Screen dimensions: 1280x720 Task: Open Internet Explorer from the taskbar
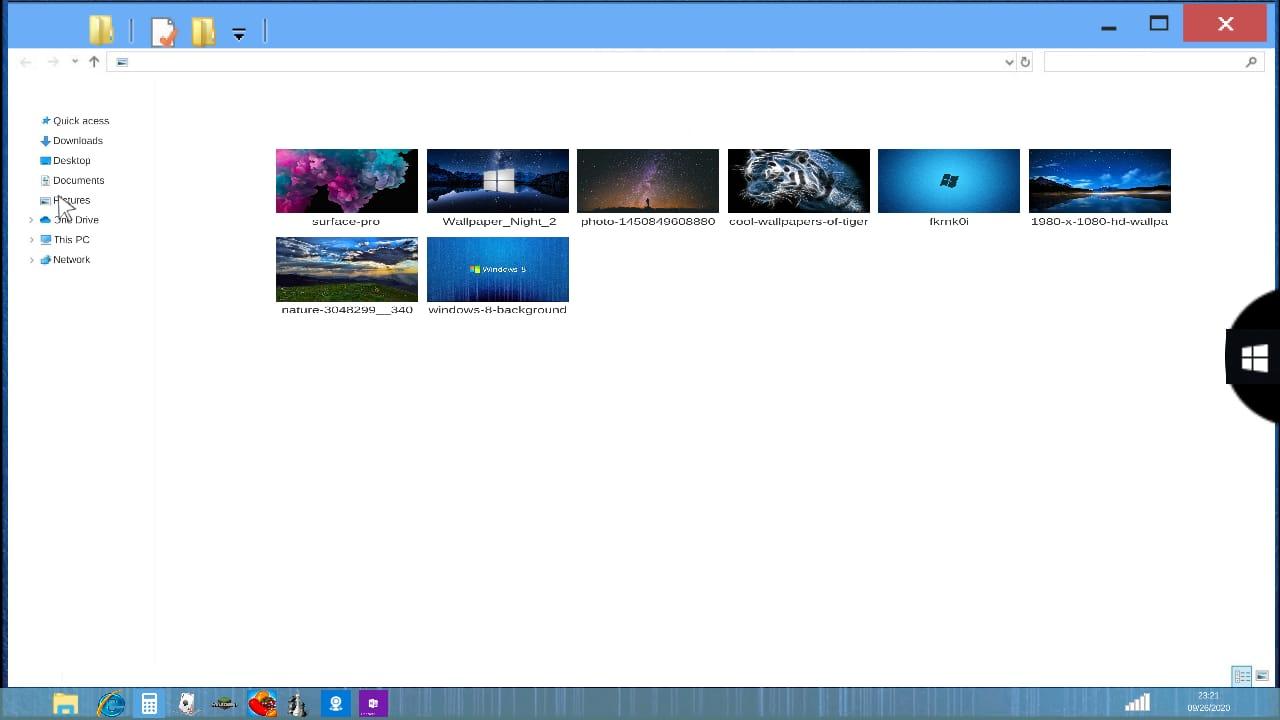coord(110,704)
